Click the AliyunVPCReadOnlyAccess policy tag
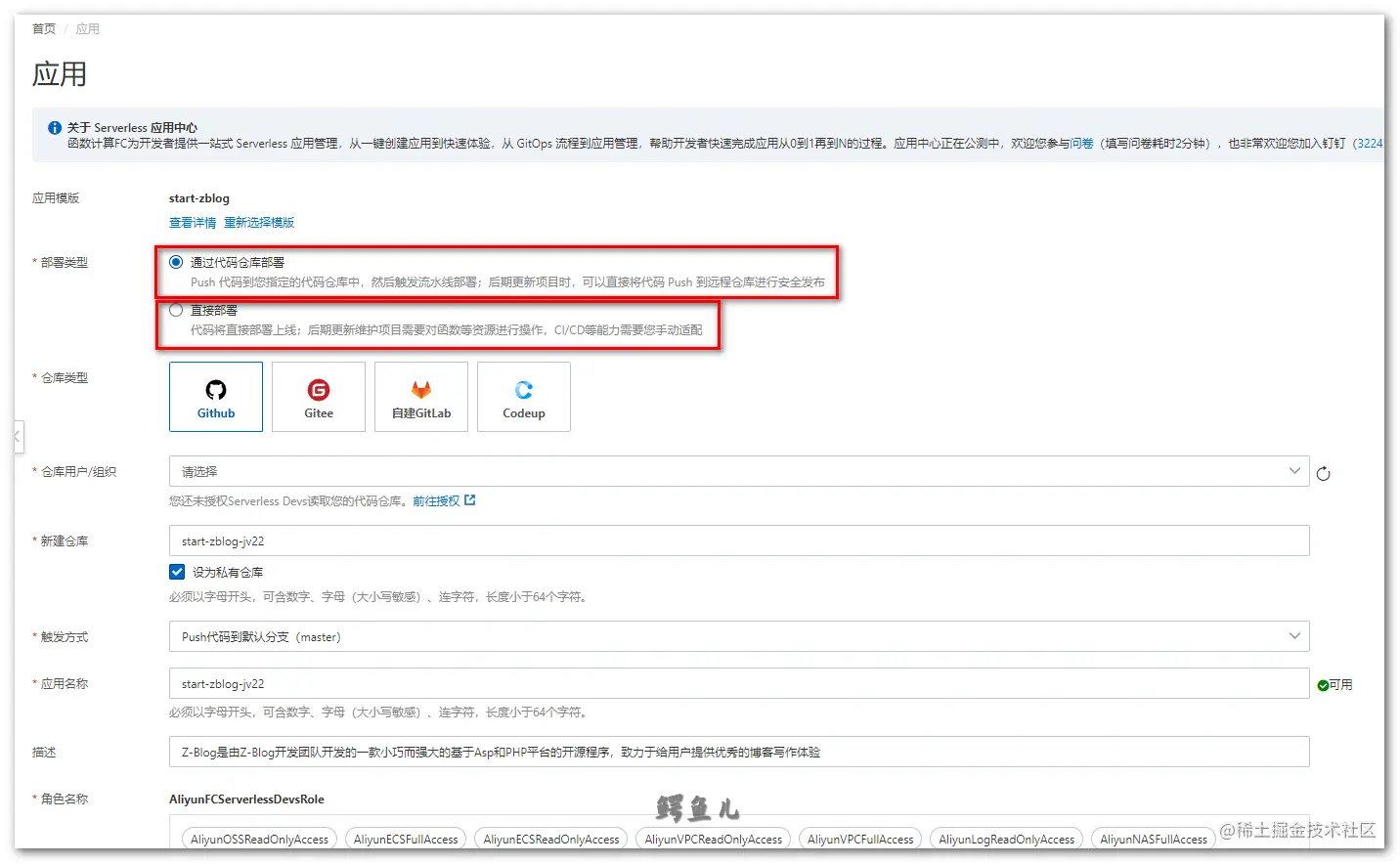 pyautogui.click(x=714, y=839)
